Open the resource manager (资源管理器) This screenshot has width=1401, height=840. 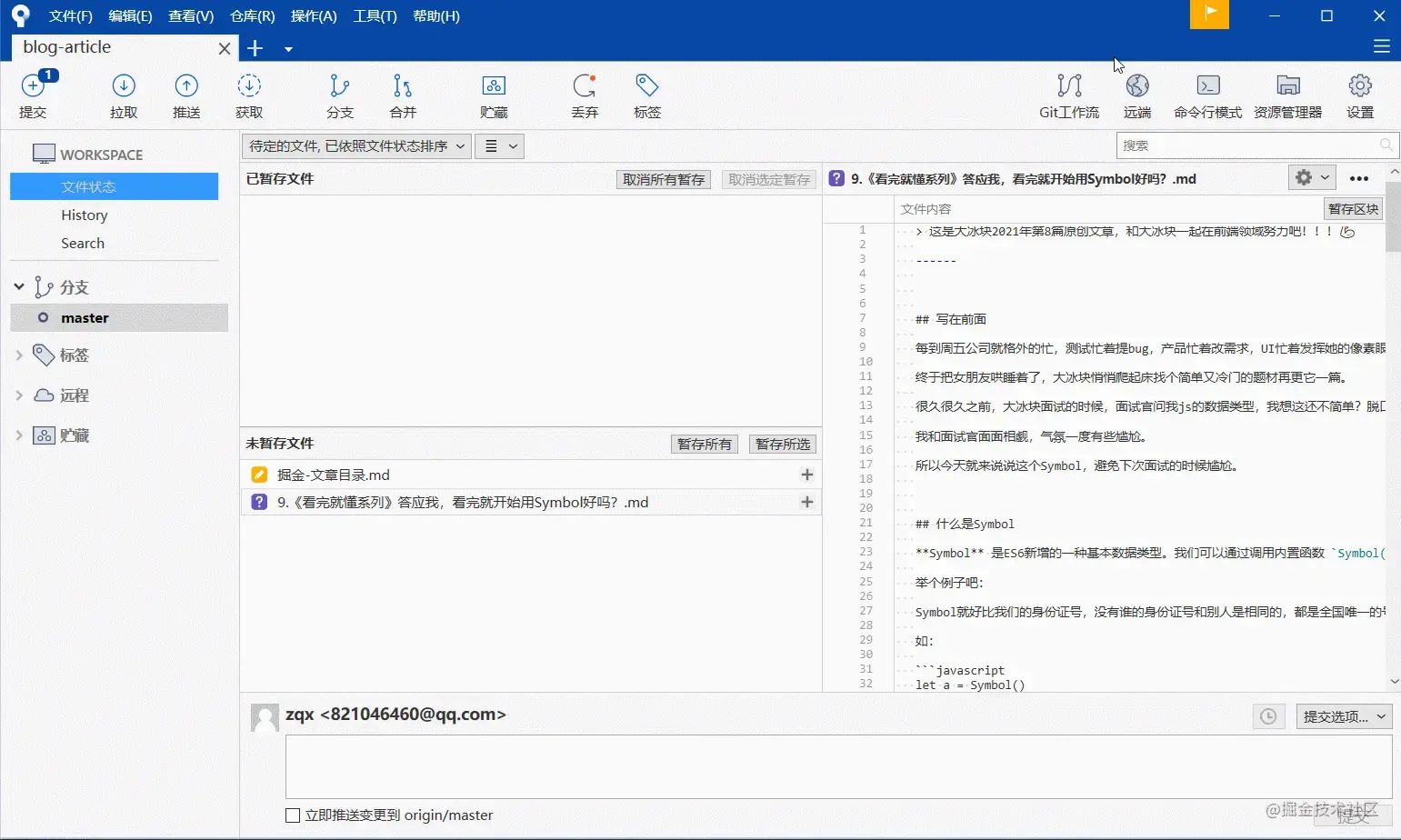pyautogui.click(x=1288, y=95)
